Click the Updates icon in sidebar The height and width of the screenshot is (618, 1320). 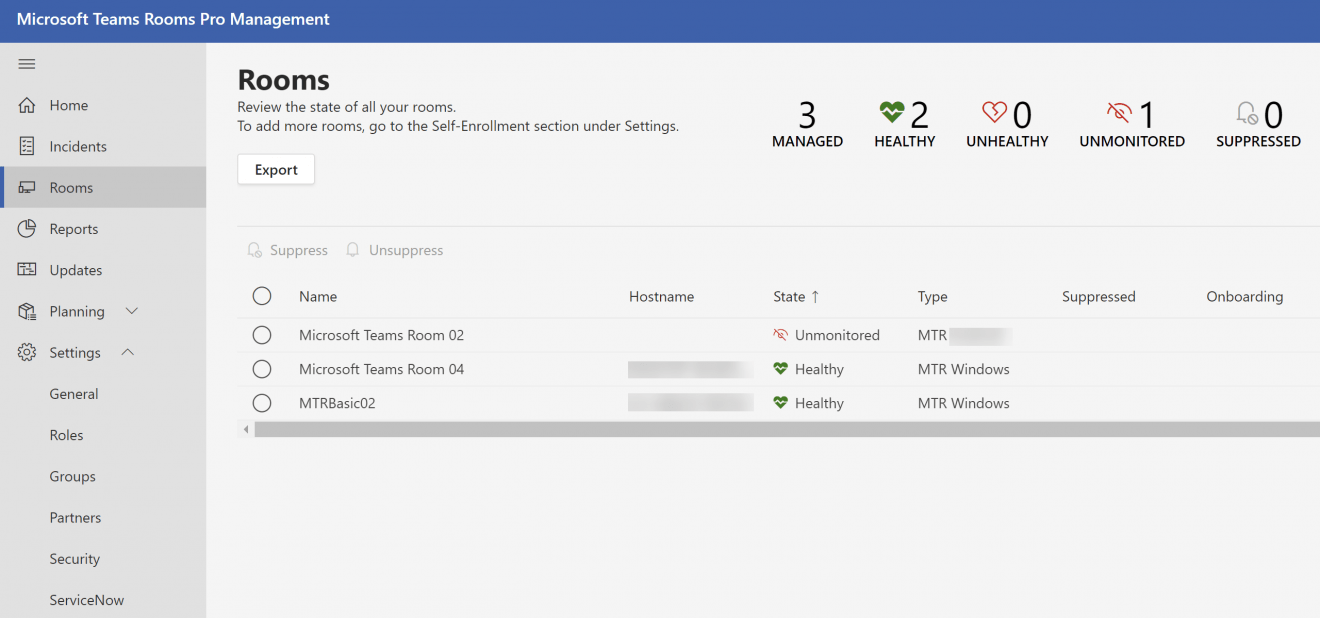coord(27,270)
